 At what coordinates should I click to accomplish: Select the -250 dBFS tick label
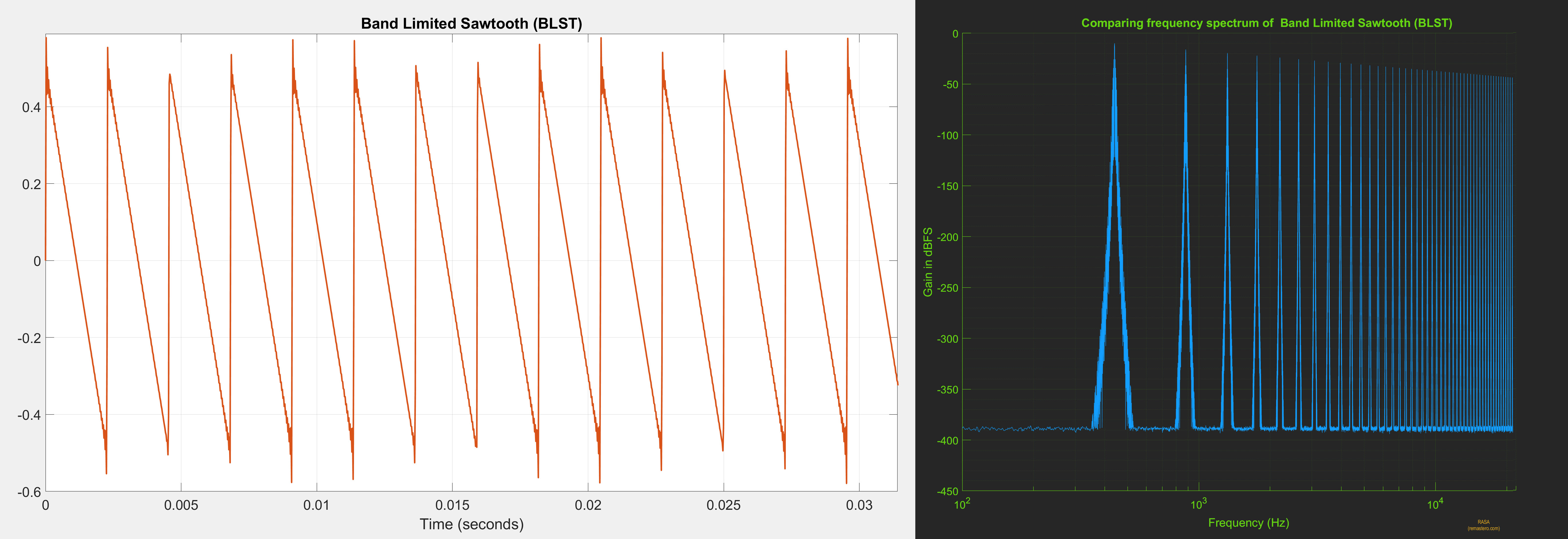[948, 288]
